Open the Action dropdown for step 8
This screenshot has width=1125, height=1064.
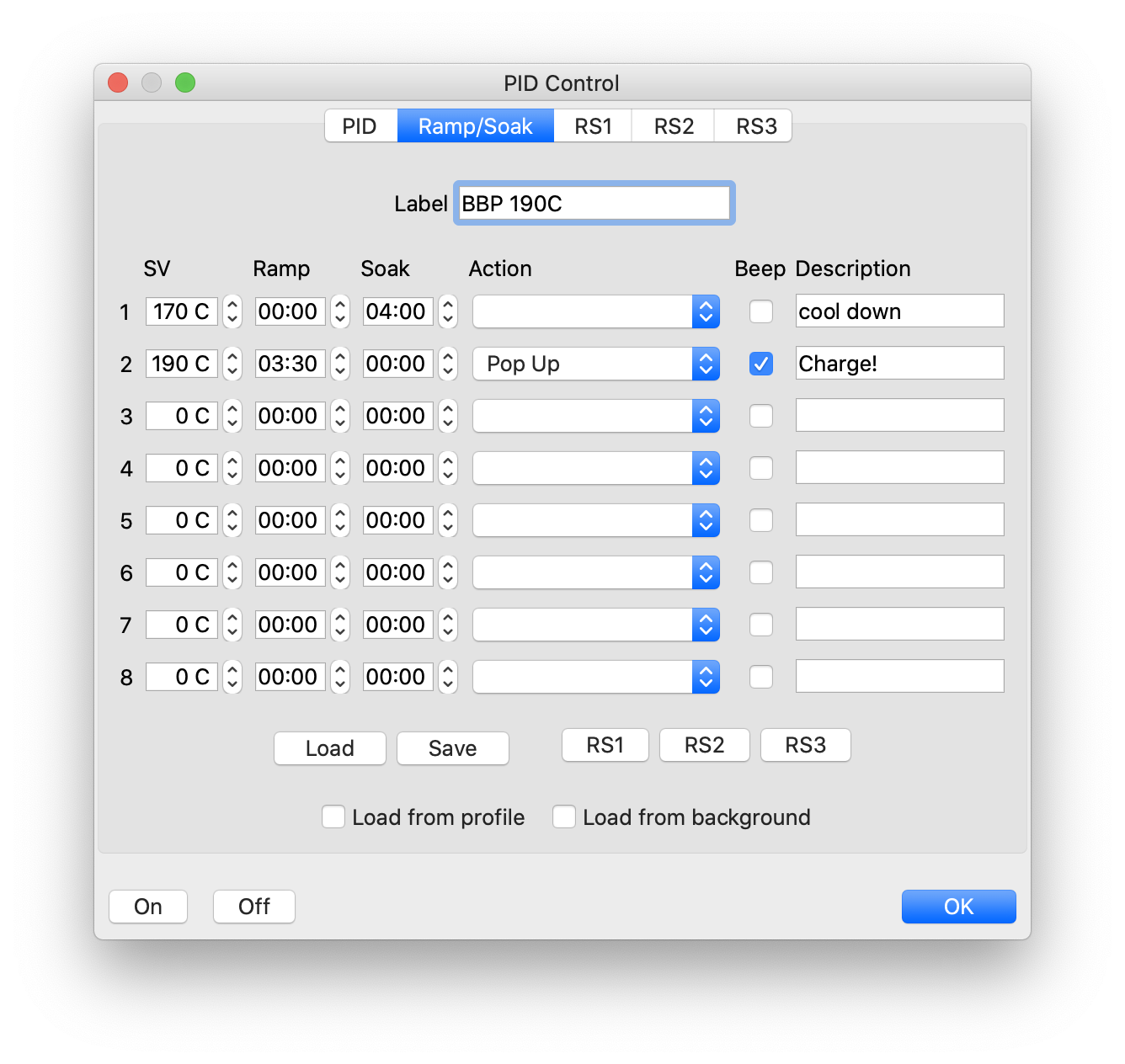tap(595, 677)
